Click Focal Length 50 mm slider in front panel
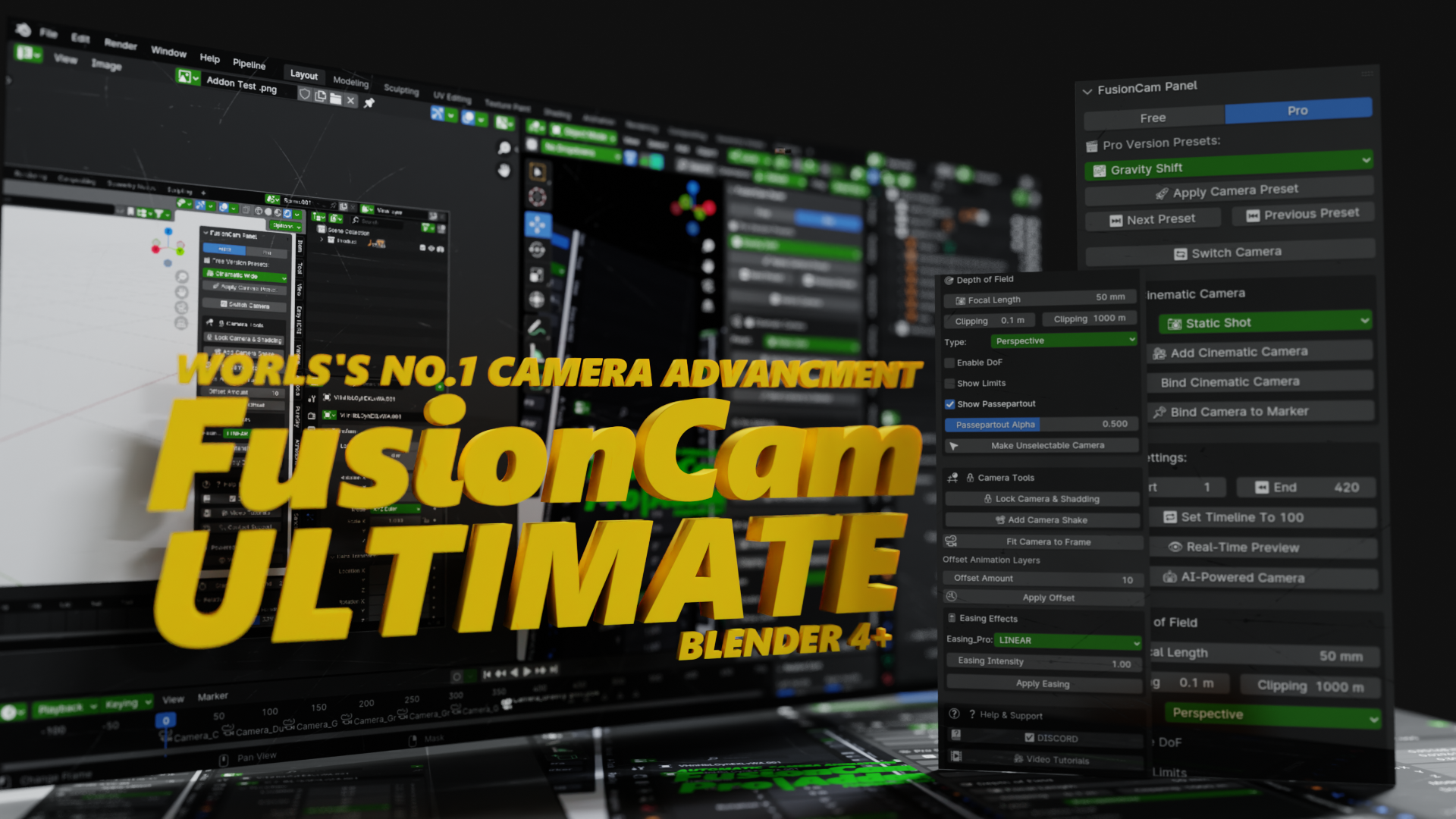1456x819 pixels. pyautogui.click(x=1040, y=299)
